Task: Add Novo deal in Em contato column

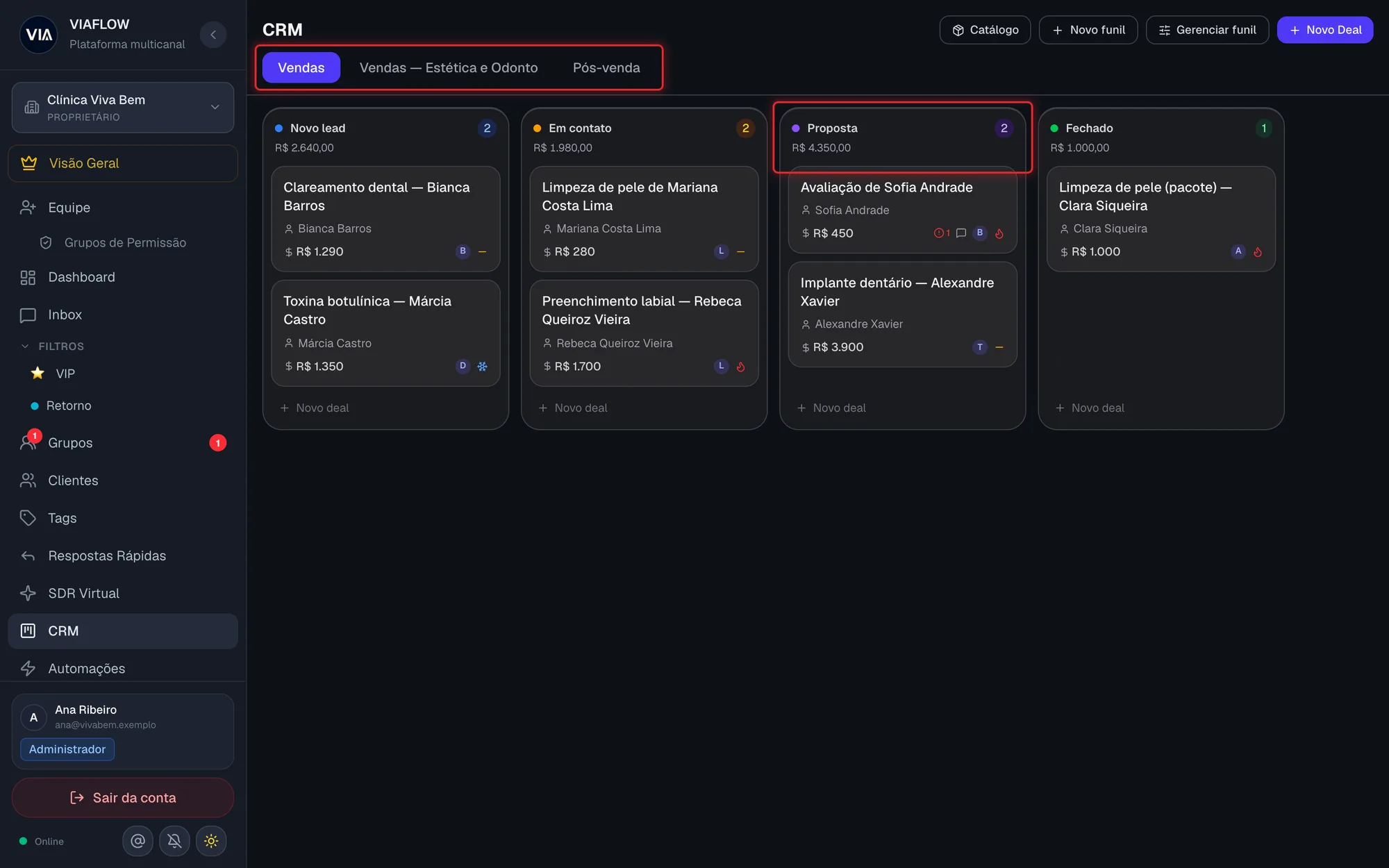Action: click(x=573, y=408)
